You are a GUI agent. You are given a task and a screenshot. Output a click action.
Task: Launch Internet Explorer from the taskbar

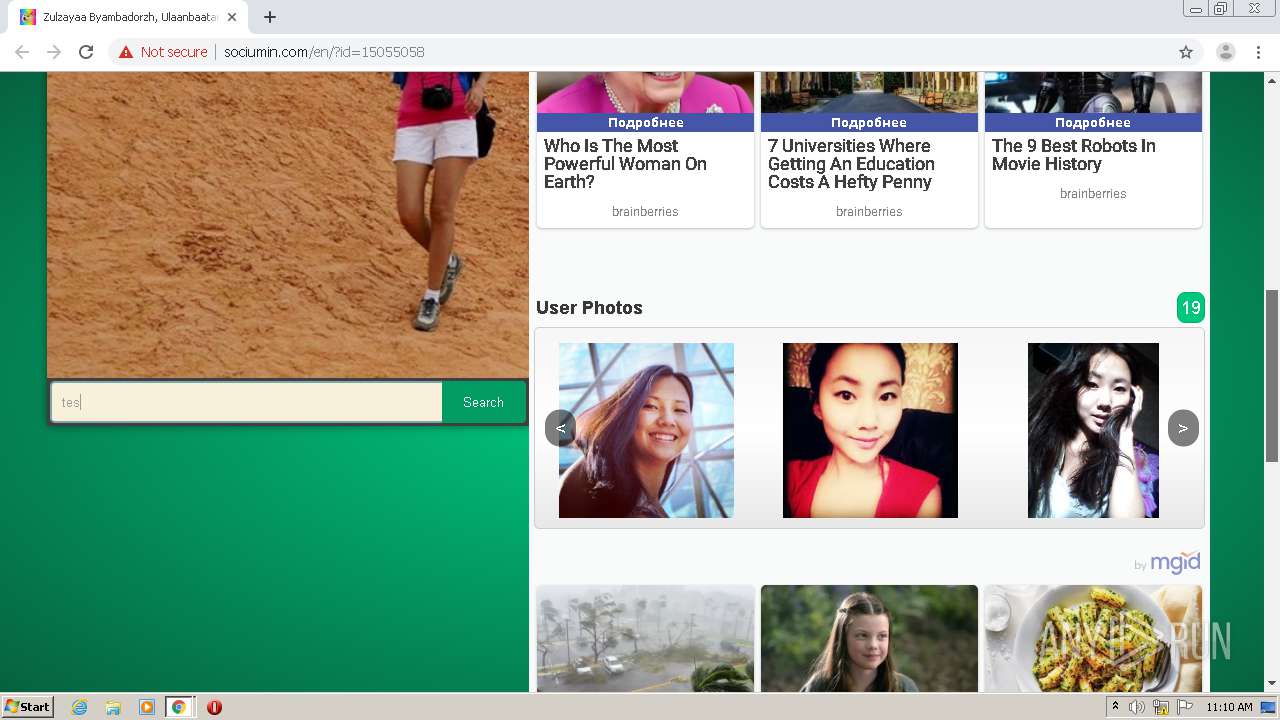point(80,707)
